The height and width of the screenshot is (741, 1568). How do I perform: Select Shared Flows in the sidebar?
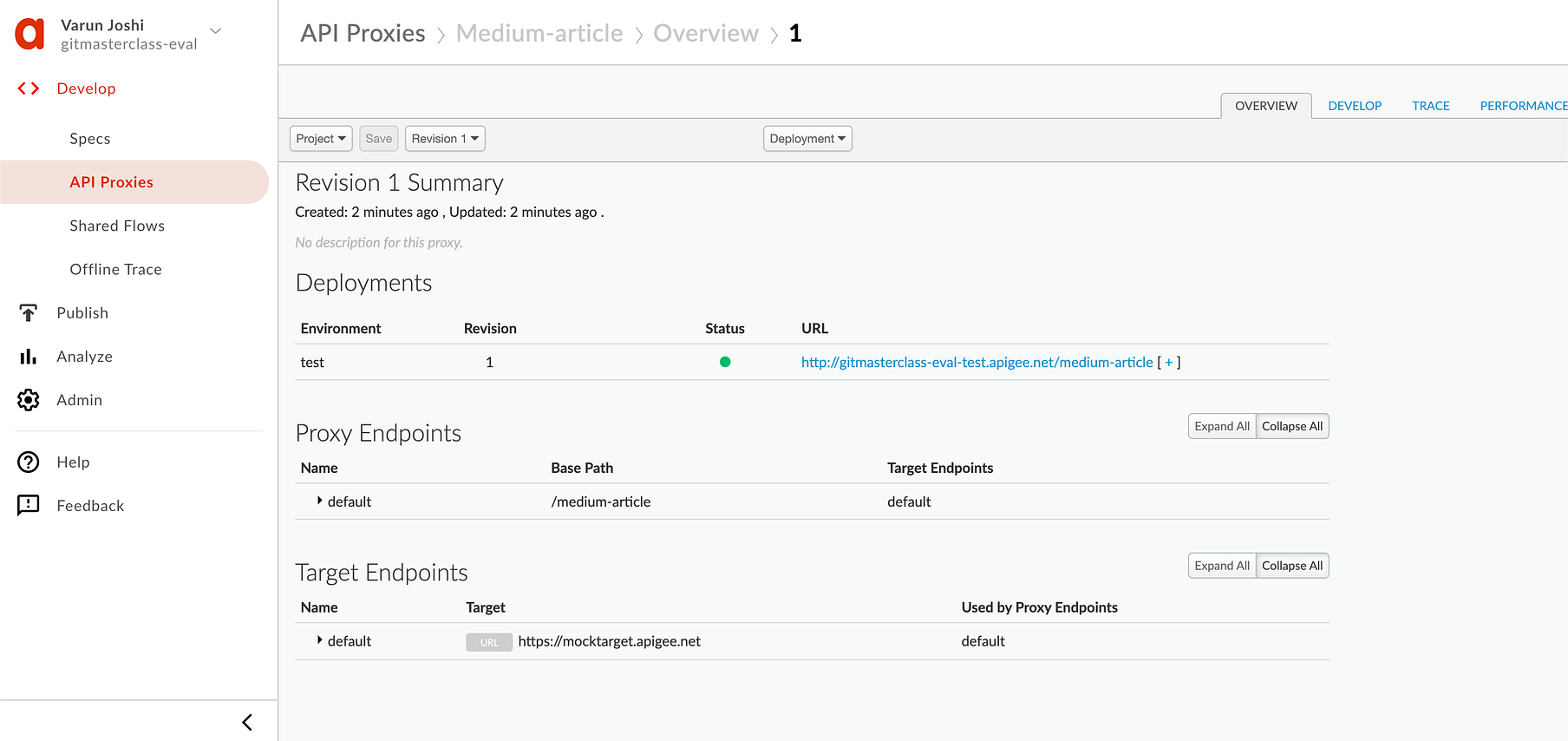pos(117,226)
